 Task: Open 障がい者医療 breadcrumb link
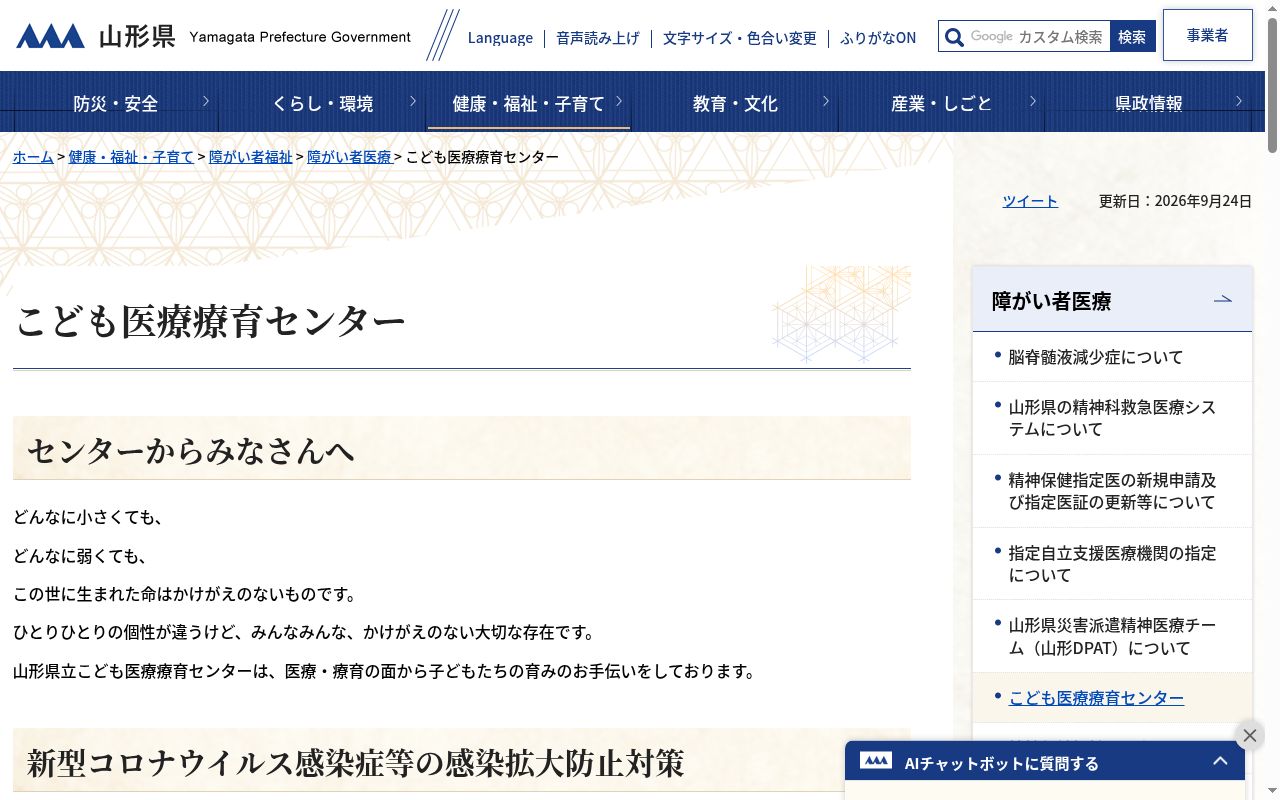point(349,157)
